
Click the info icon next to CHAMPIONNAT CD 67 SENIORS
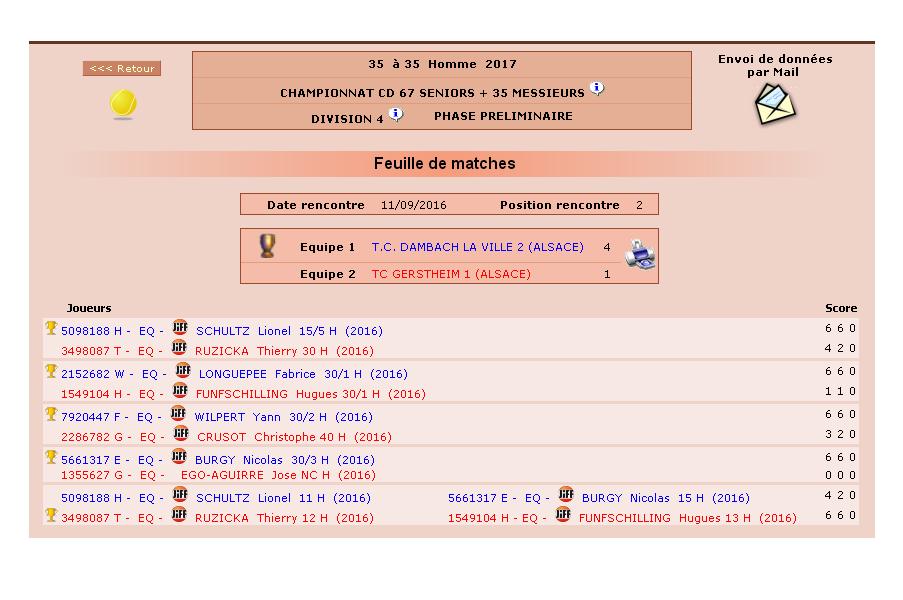[597, 89]
